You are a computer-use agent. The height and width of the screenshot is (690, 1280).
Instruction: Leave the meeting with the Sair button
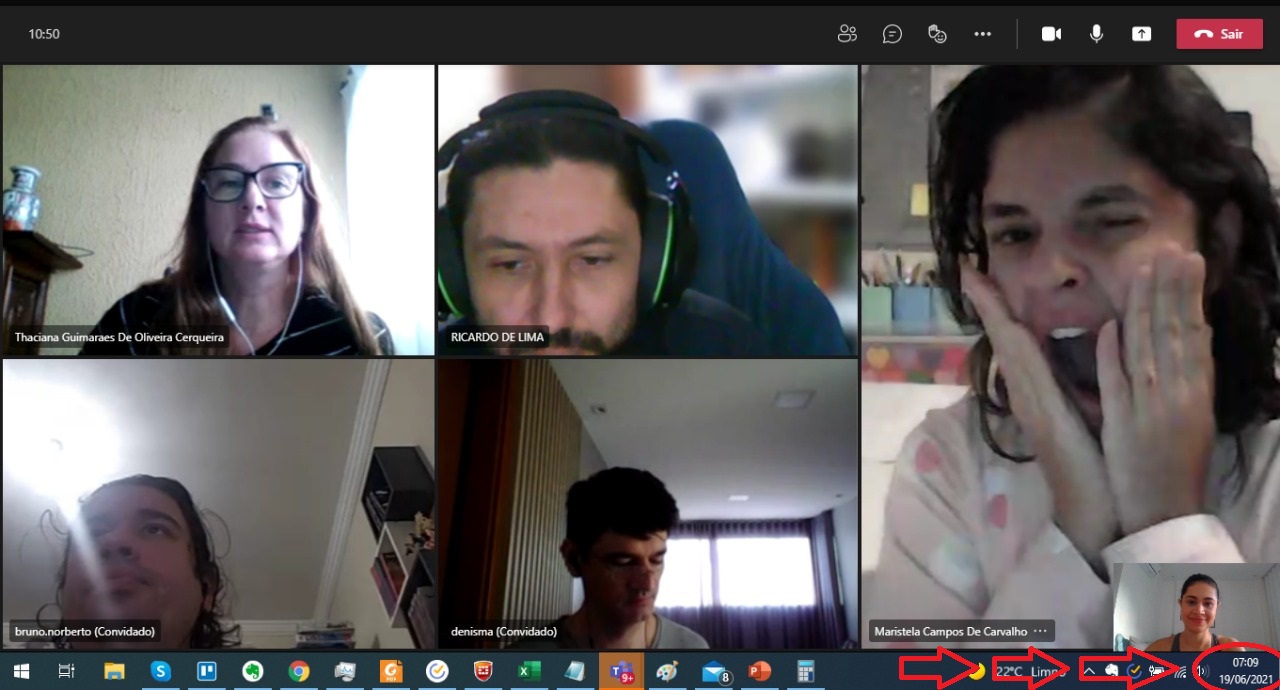pos(1219,33)
